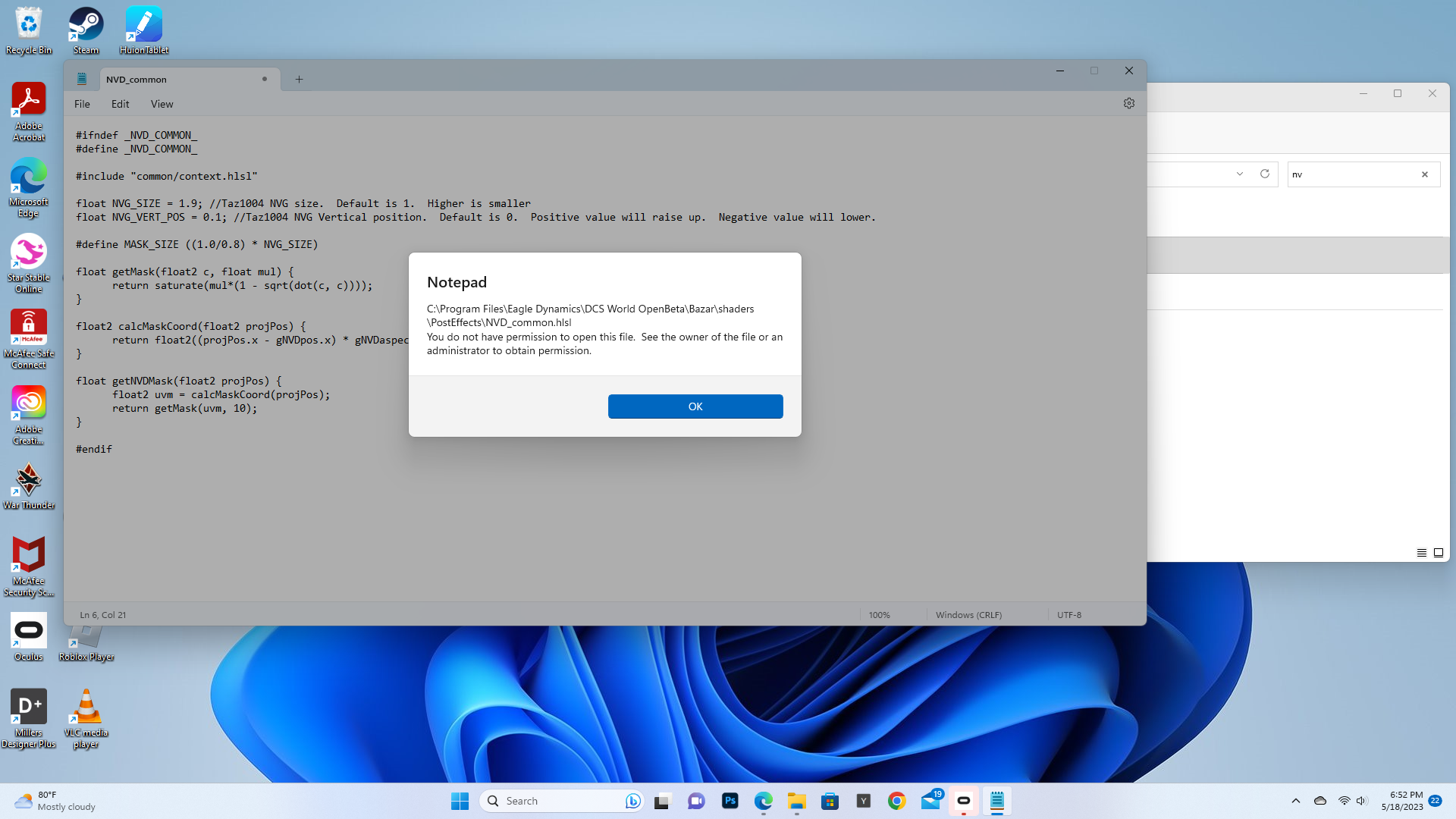Open the Oculus taskbar app
Viewport: 1456px width, 819px height.
964,801
